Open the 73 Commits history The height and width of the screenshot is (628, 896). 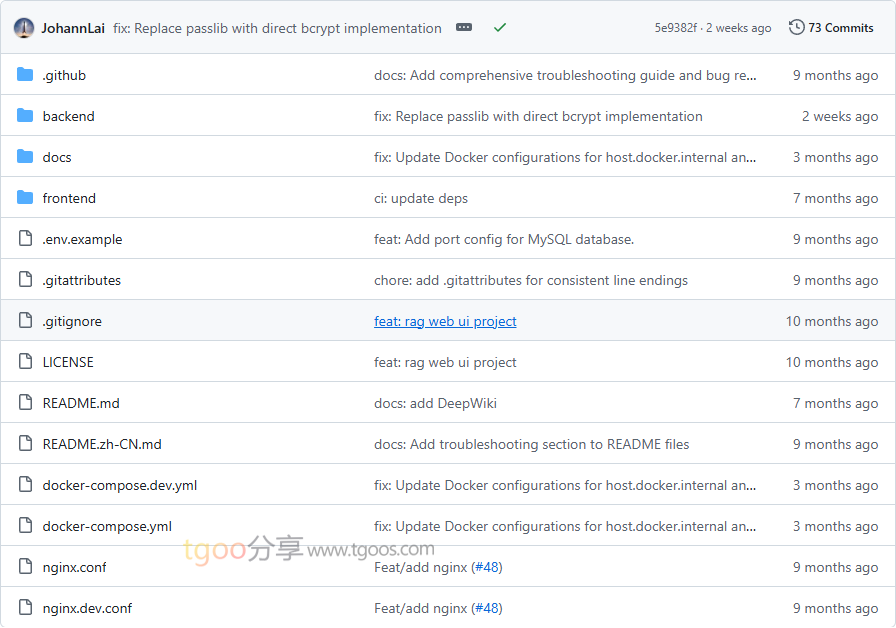831,28
